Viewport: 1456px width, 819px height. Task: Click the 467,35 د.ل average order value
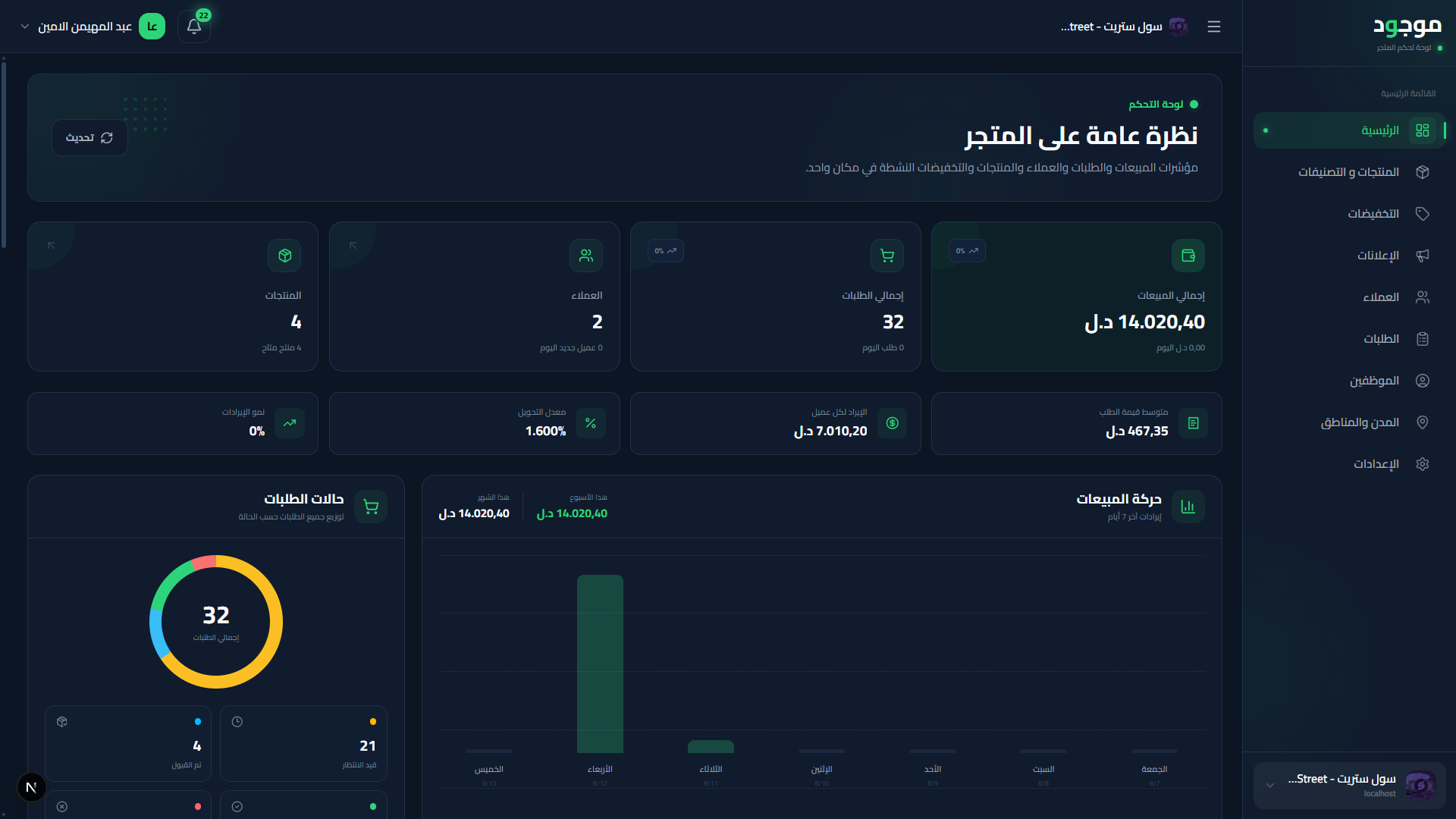coord(1137,431)
